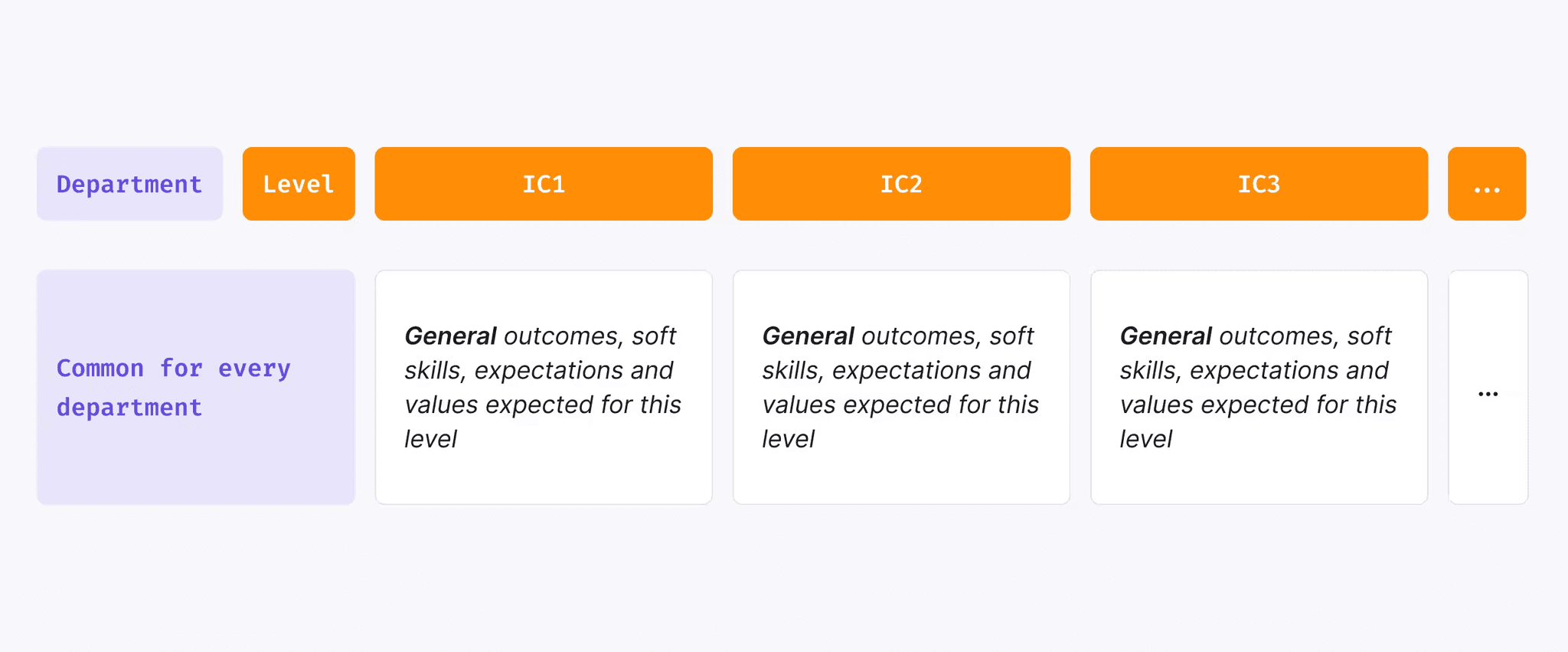Click the word level ending the IC2 card

point(788,439)
